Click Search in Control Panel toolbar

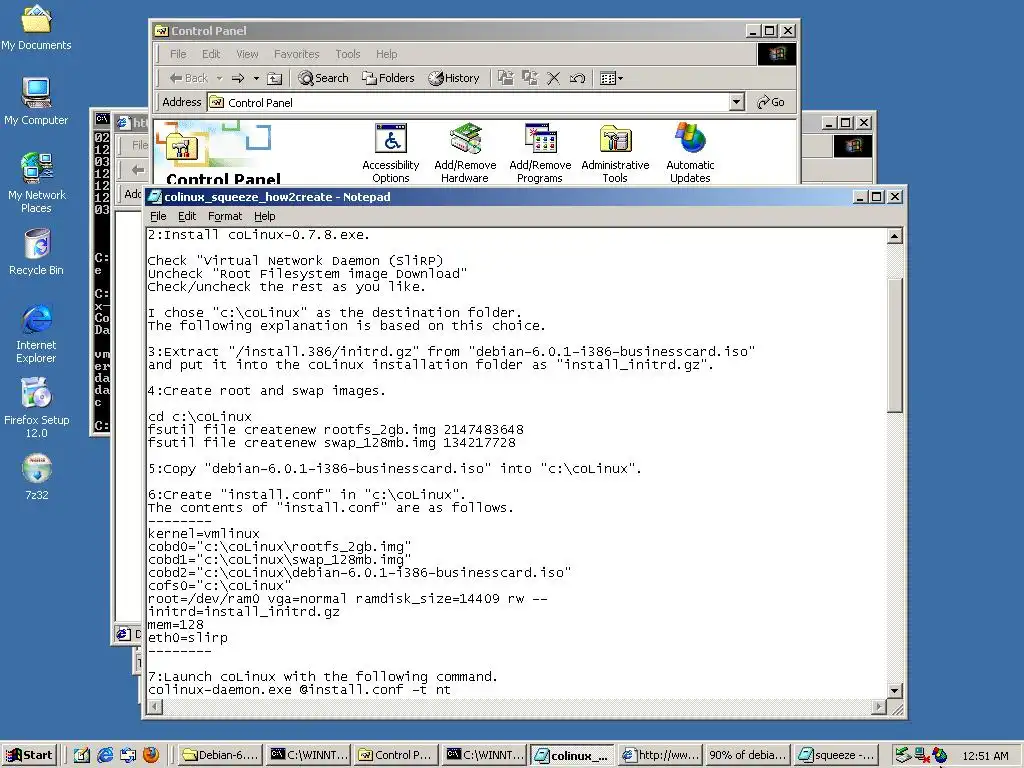[323, 78]
